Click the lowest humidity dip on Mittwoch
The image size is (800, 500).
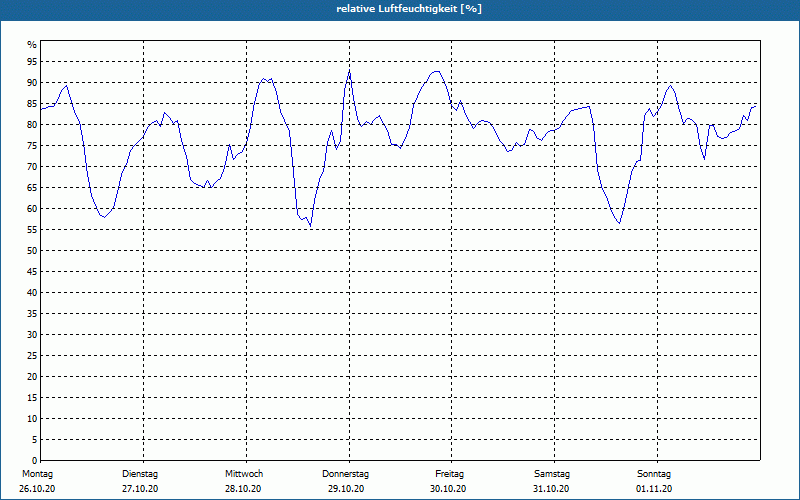[310, 226]
